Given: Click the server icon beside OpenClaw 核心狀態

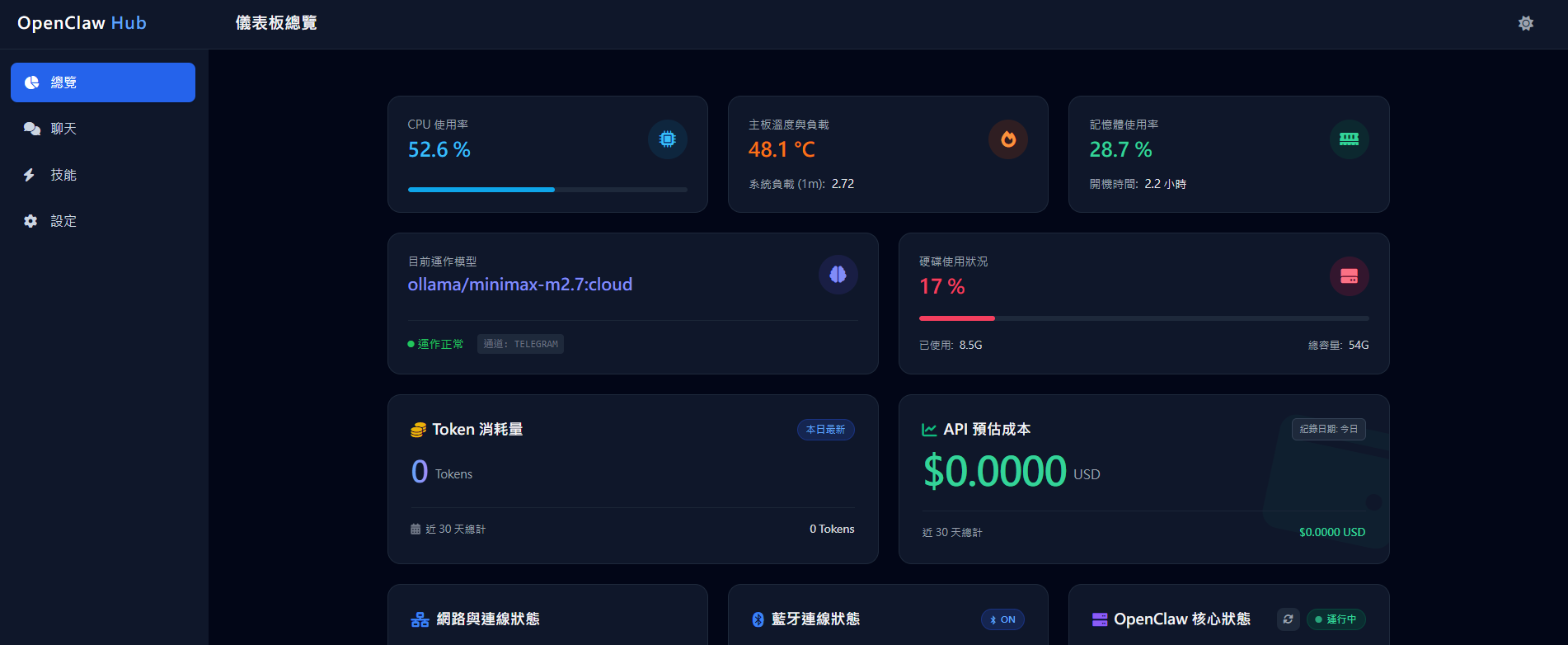Looking at the screenshot, I should coord(1100,619).
